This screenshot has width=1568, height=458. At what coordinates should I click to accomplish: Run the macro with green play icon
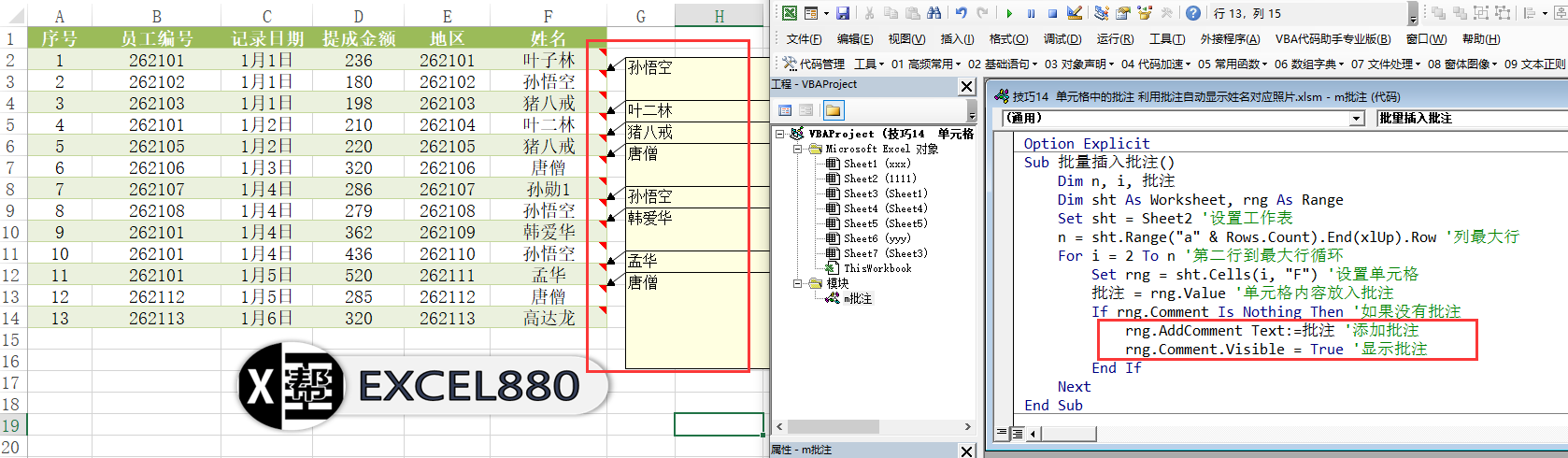tap(1009, 13)
